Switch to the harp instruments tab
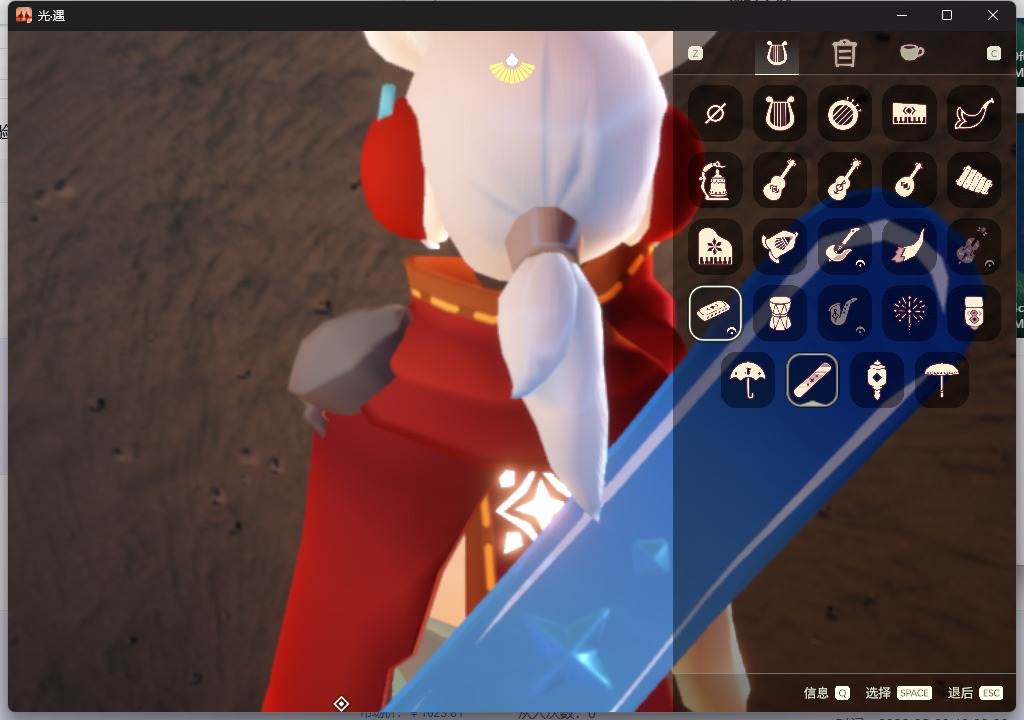 pyautogui.click(x=776, y=54)
